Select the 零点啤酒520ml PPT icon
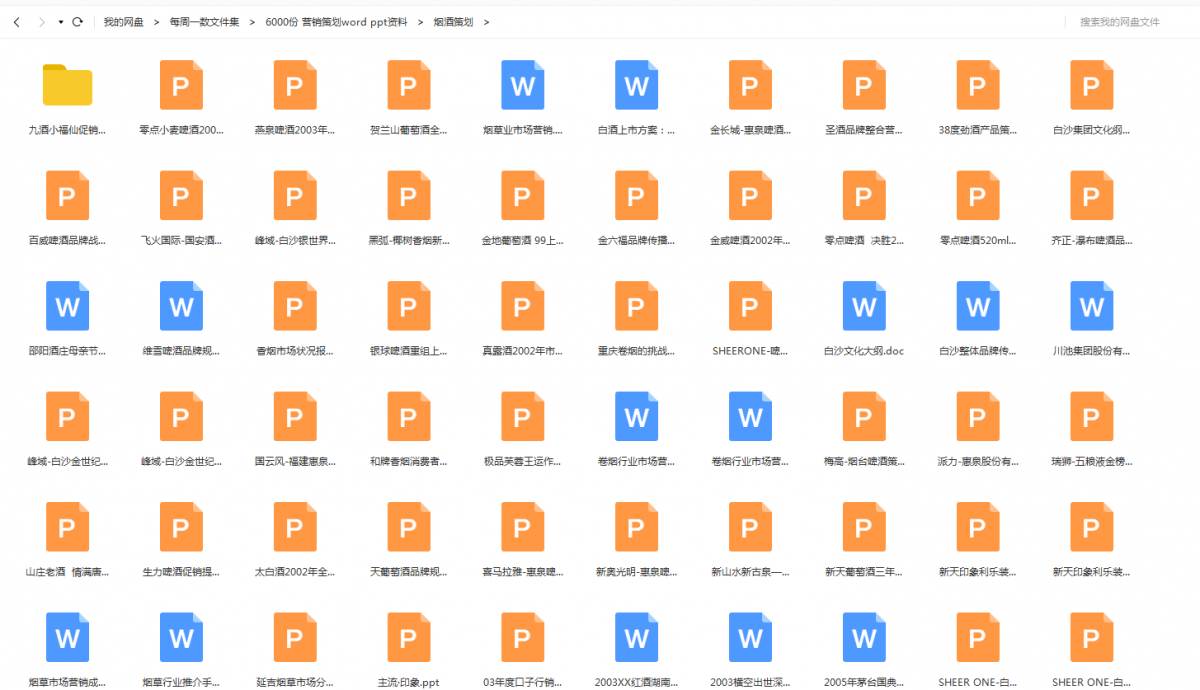The width and height of the screenshot is (1200, 690). click(x=979, y=195)
